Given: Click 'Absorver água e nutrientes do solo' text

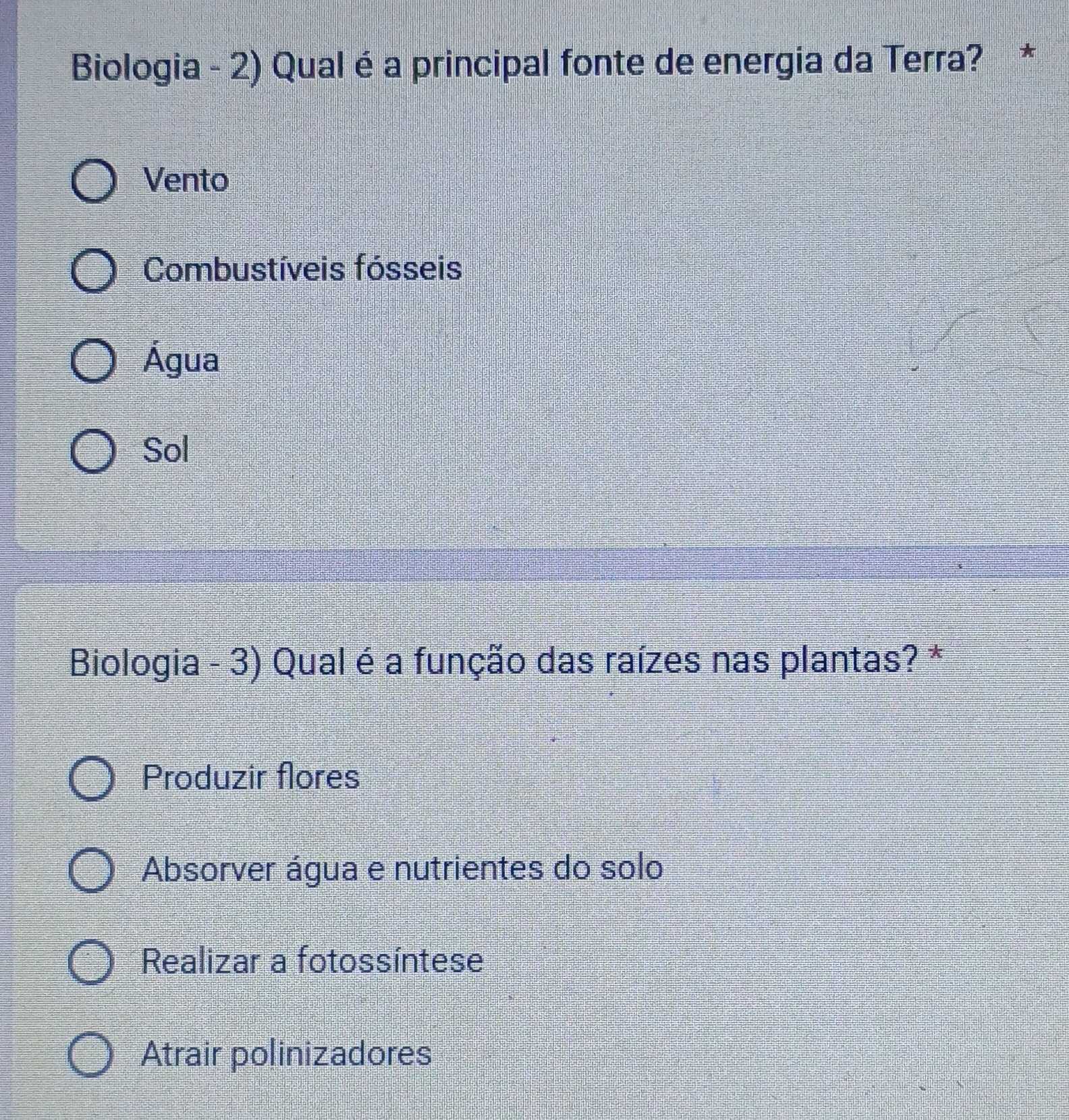Looking at the screenshot, I should 403,868.
